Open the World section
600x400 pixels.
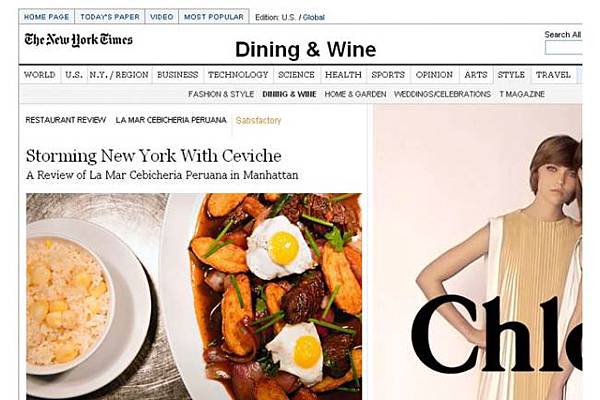(40, 75)
